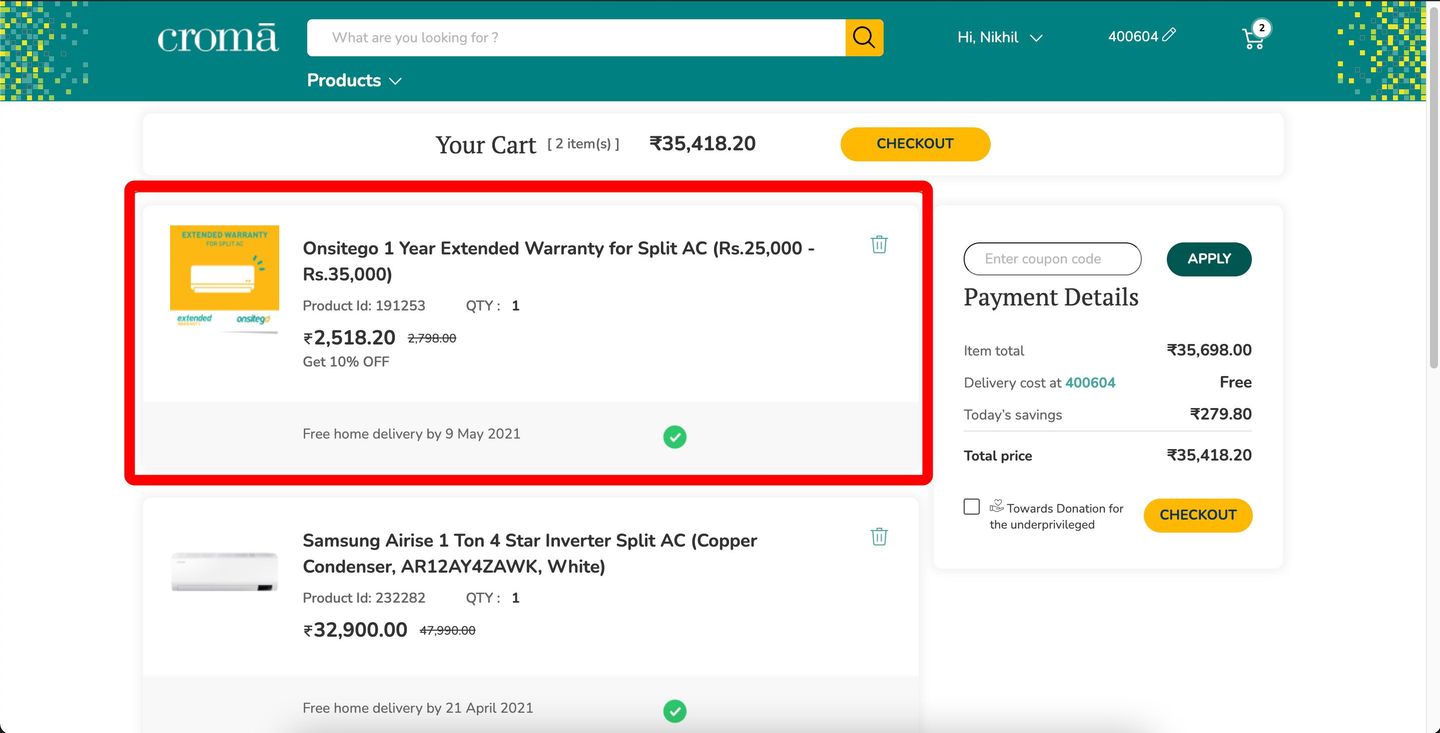Click the search magnifier button
This screenshot has width=1440, height=733.
864,38
